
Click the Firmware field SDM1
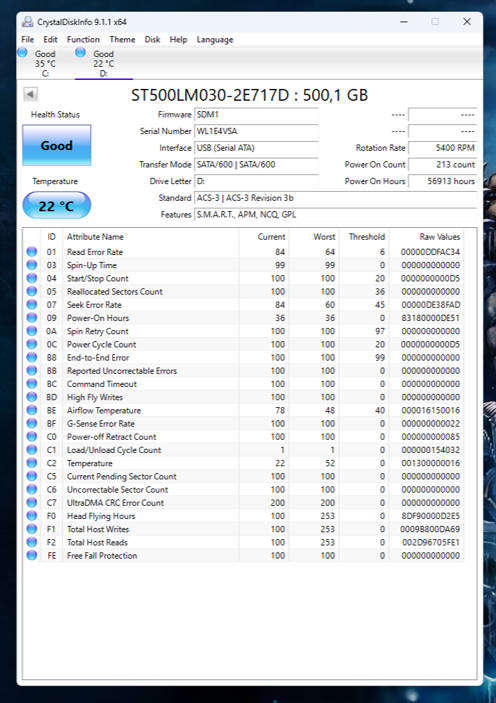pyautogui.click(x=257, y=115)
